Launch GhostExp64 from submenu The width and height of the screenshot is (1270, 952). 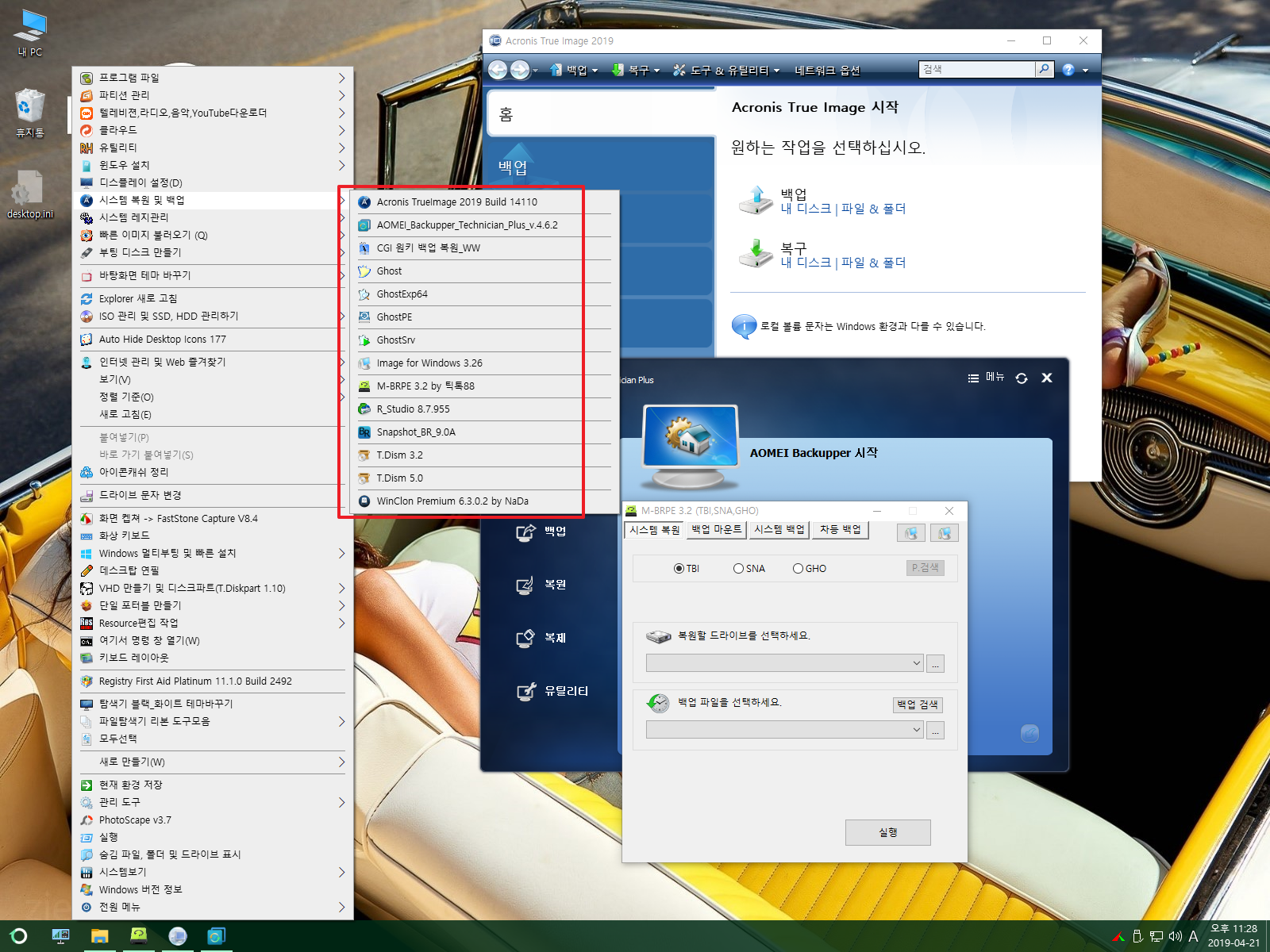[x=483, y=294]
